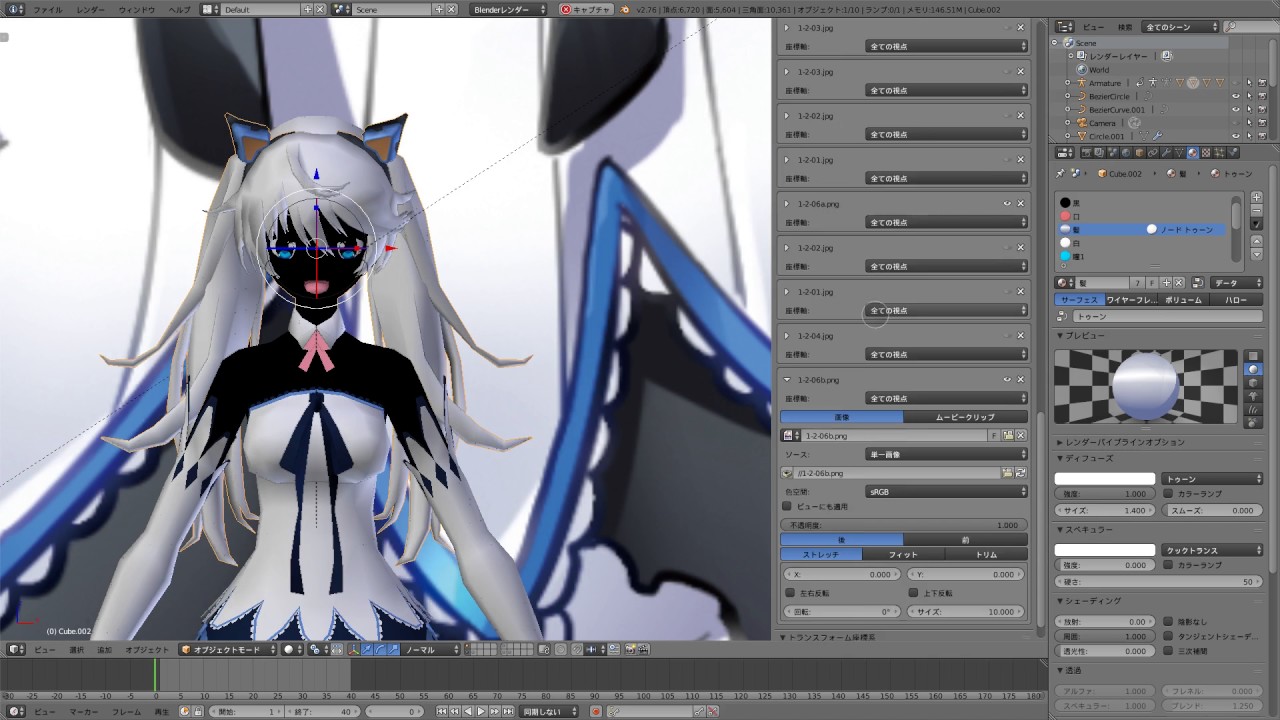This screenshot has width=1280, height=720.
Task: Open the オブジェクトモード mode dropdown
Action: point(227,649)
